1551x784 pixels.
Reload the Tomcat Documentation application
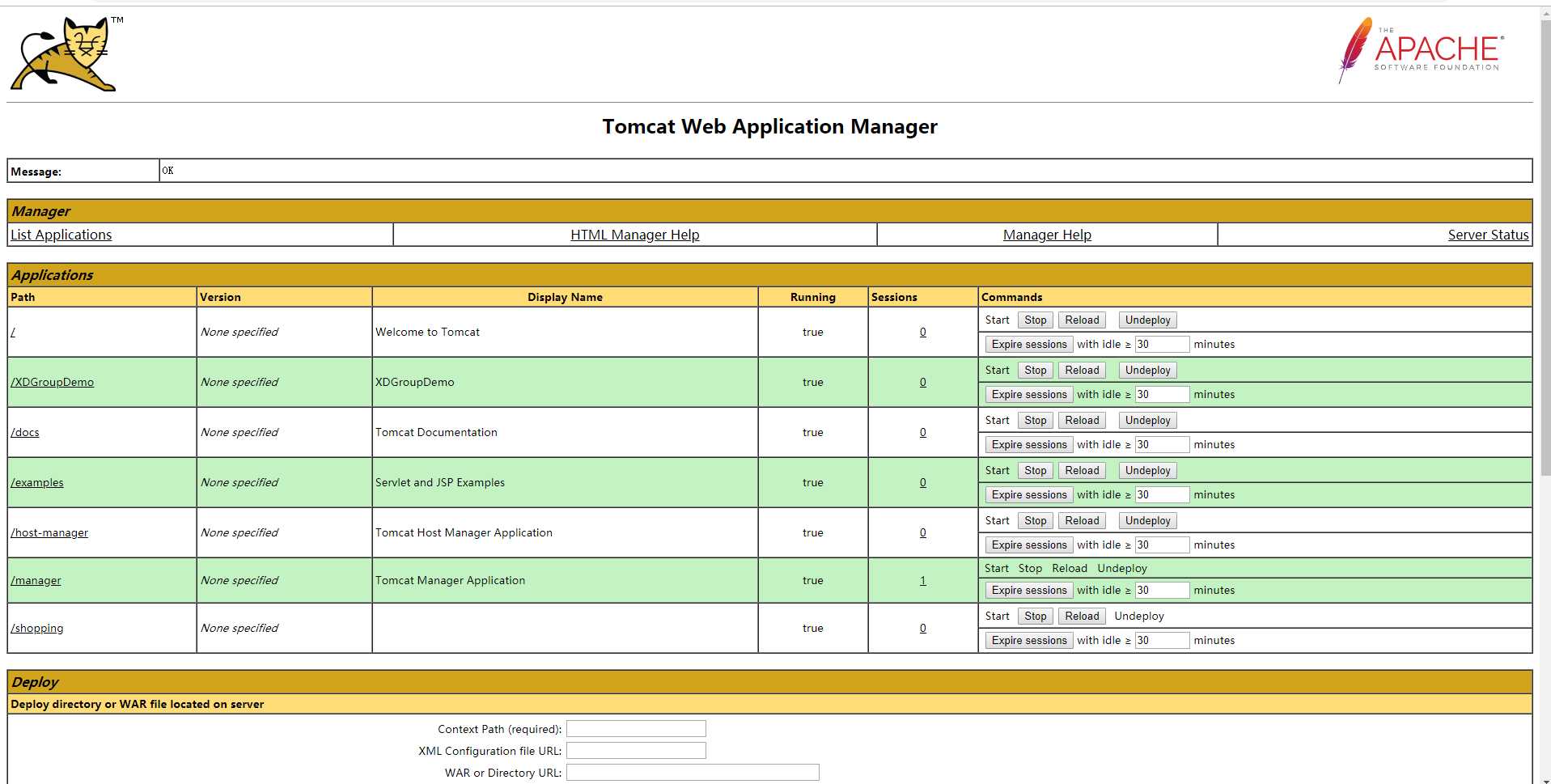[1082, 421]
